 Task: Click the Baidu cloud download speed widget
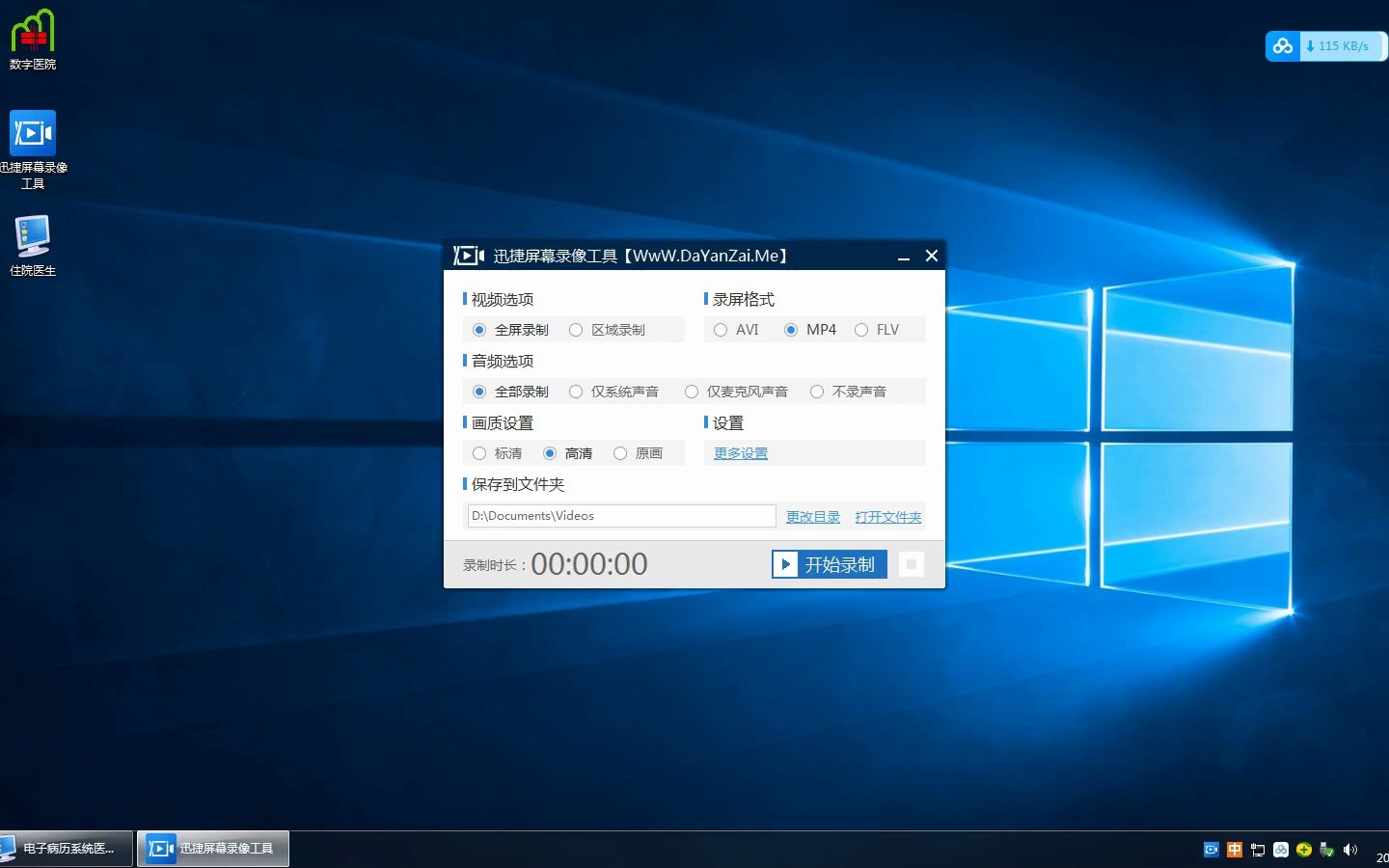(x=1325, y=45)
